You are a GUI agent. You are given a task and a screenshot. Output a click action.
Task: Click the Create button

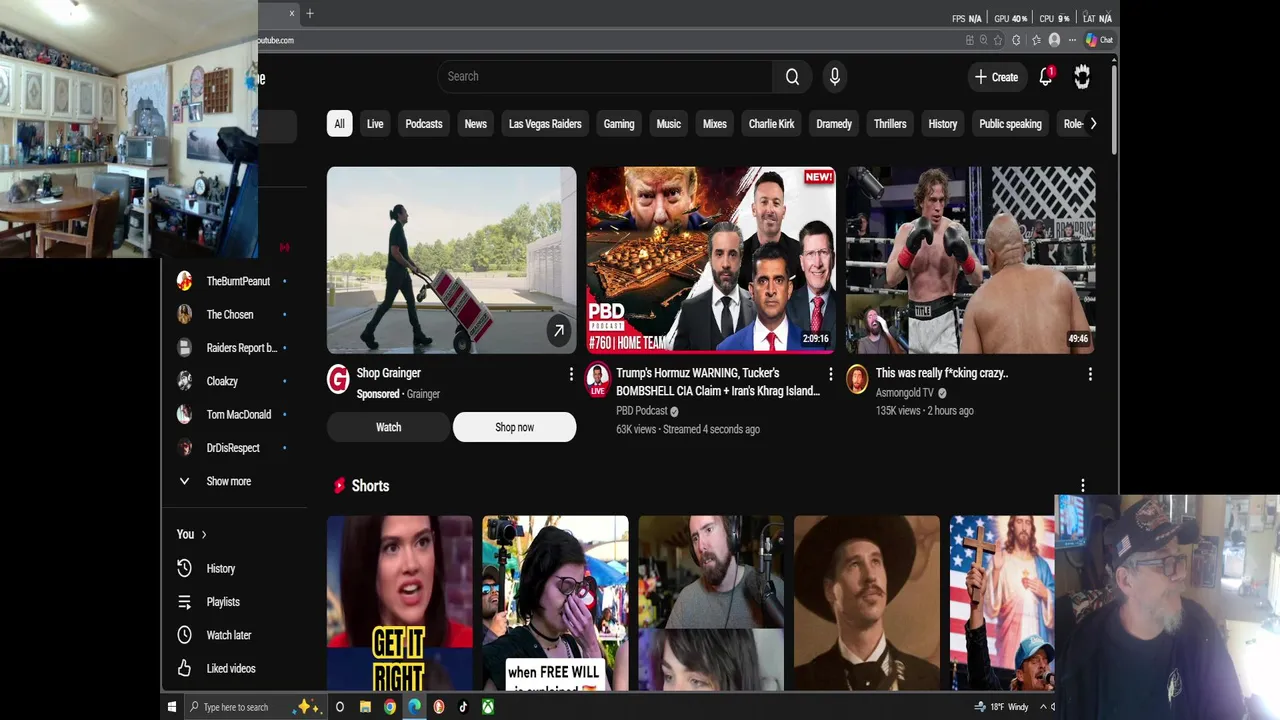click(996, 77)
